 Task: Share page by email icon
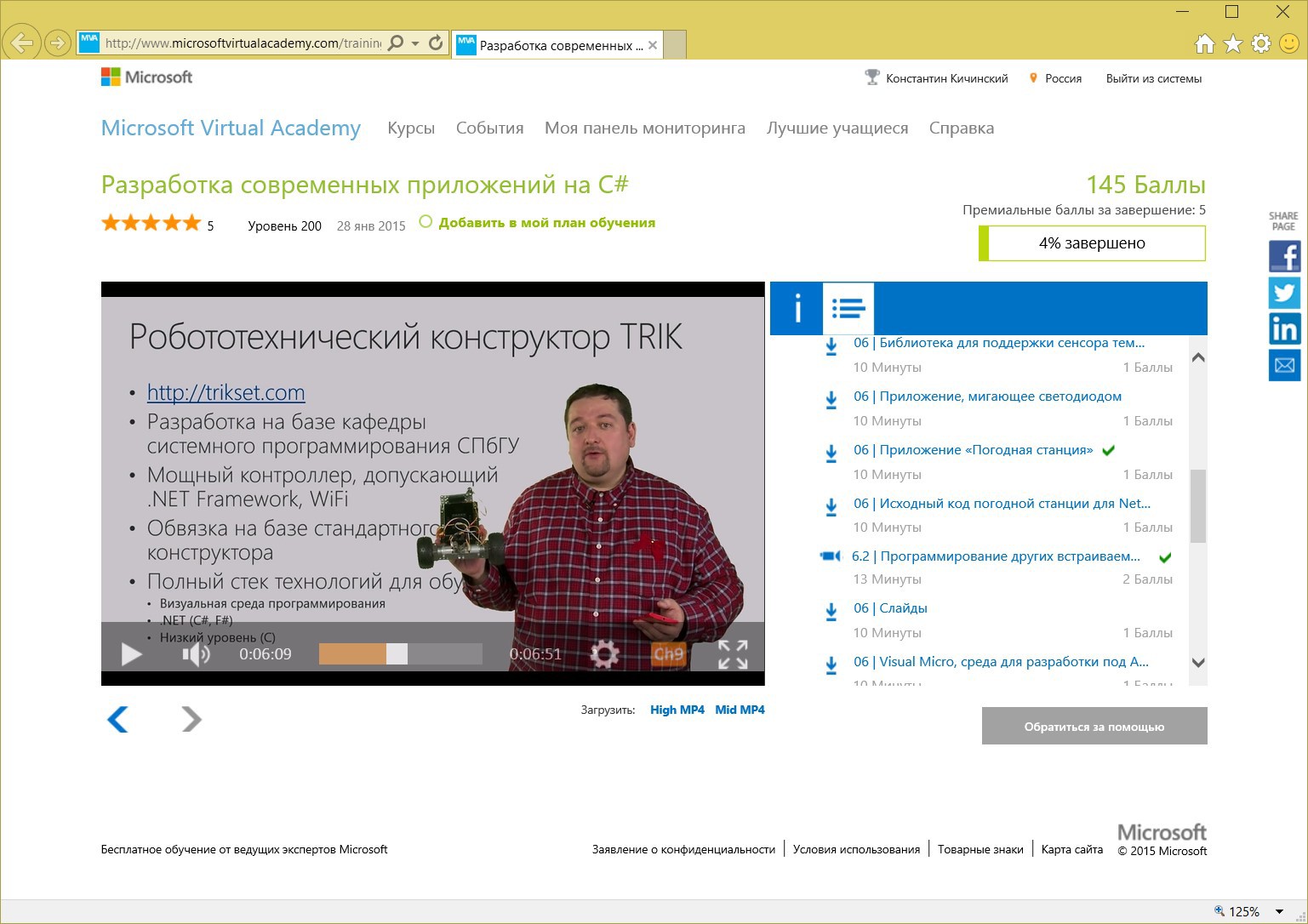coord(1284,366)
